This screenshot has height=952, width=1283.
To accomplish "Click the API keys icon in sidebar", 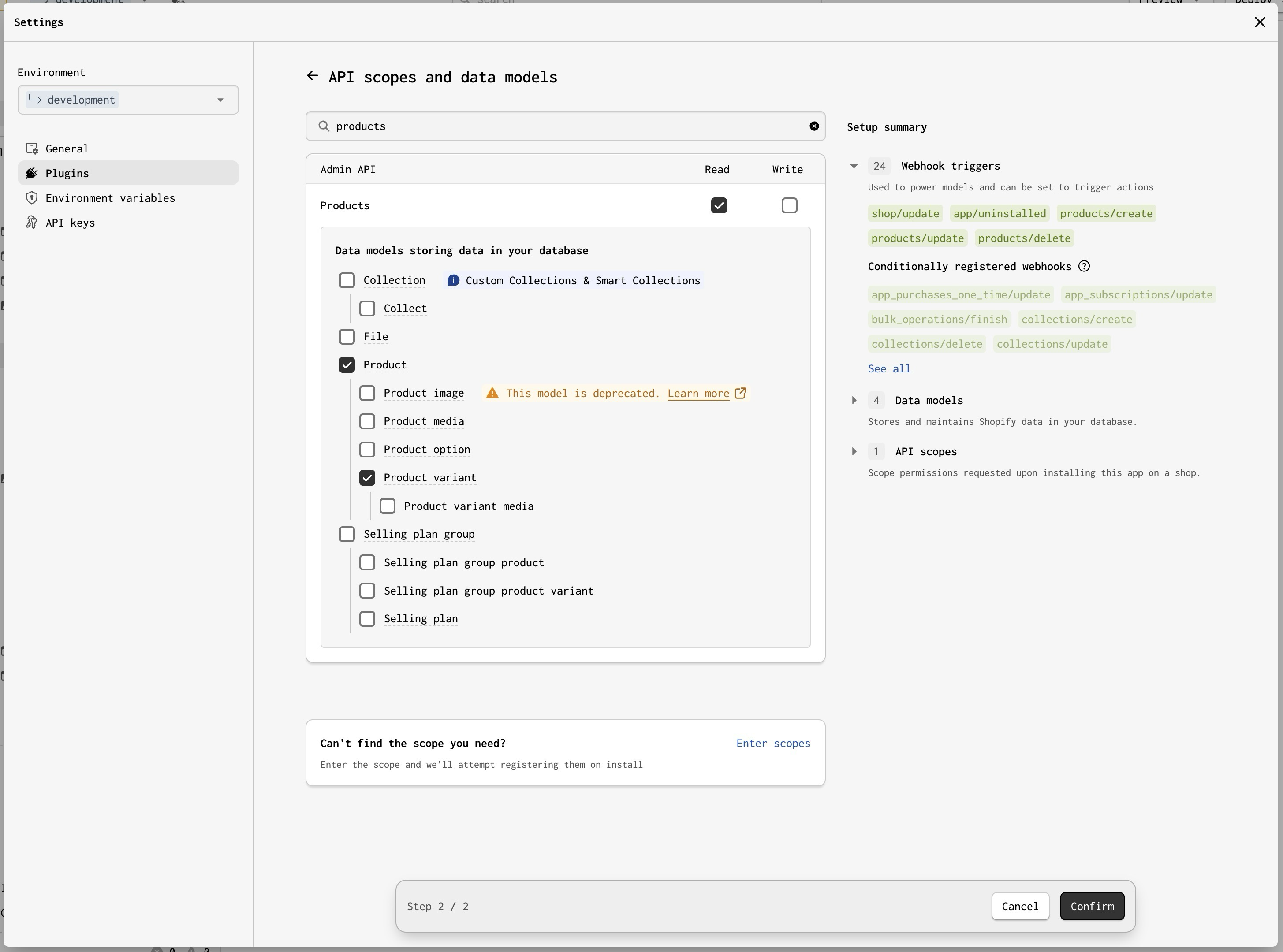I will (32, 223).
